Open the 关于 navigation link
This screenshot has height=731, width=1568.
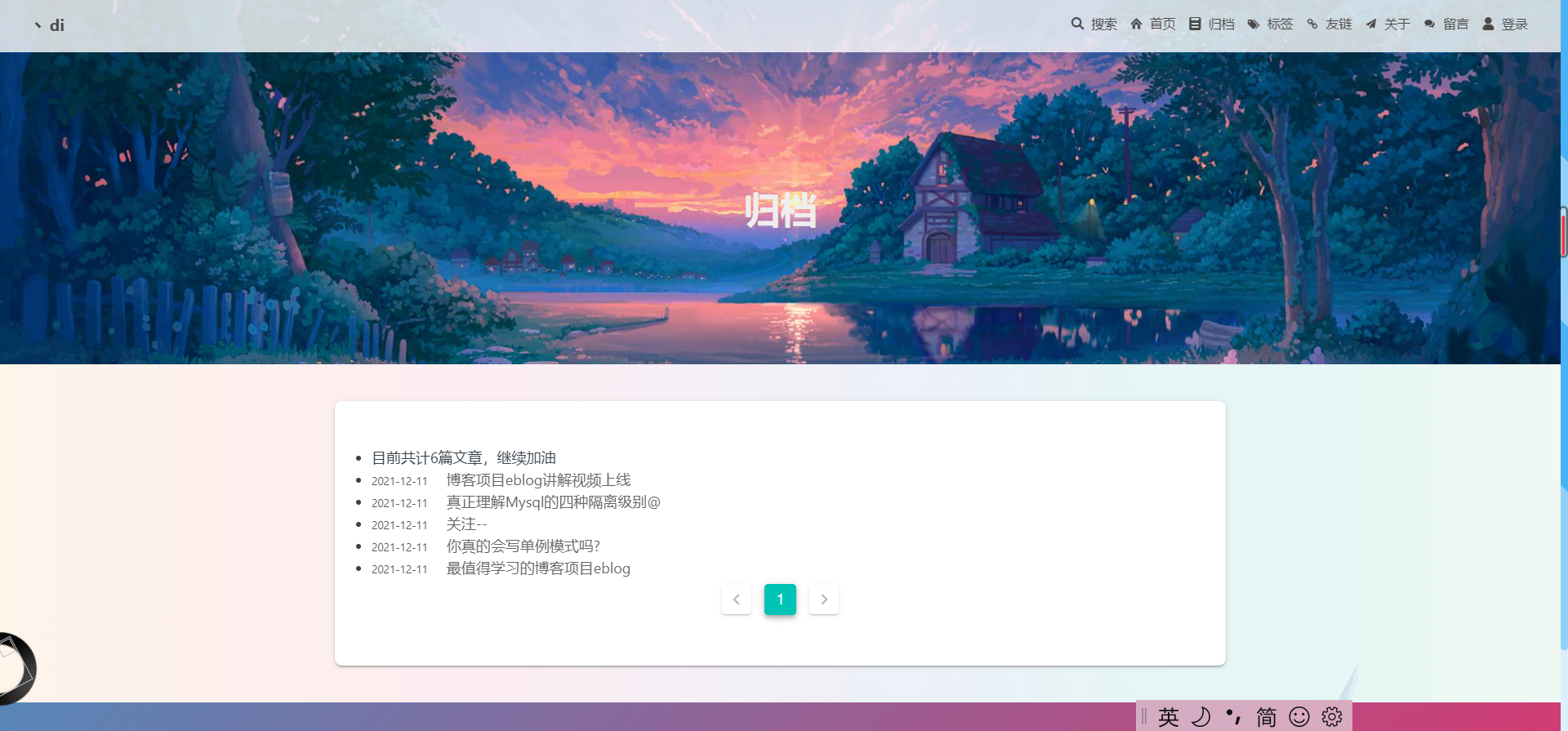pos(1397,25)
